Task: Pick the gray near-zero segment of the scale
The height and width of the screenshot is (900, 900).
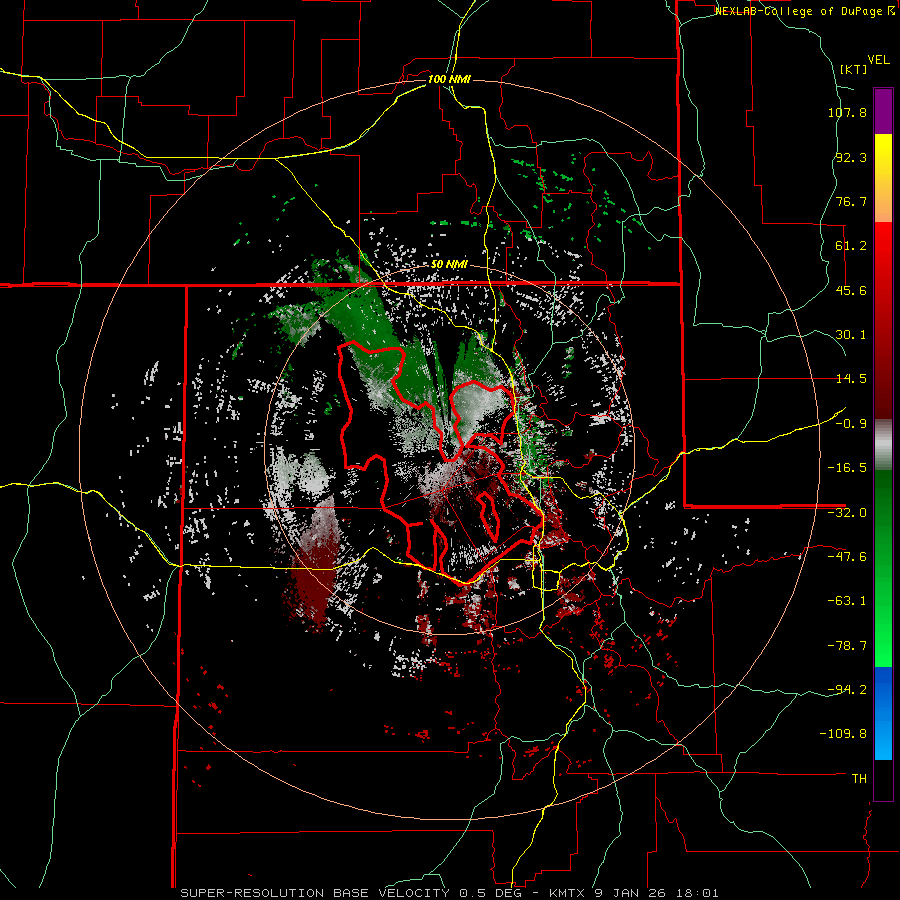Action: pyautogui.click(x=883, y=444)
